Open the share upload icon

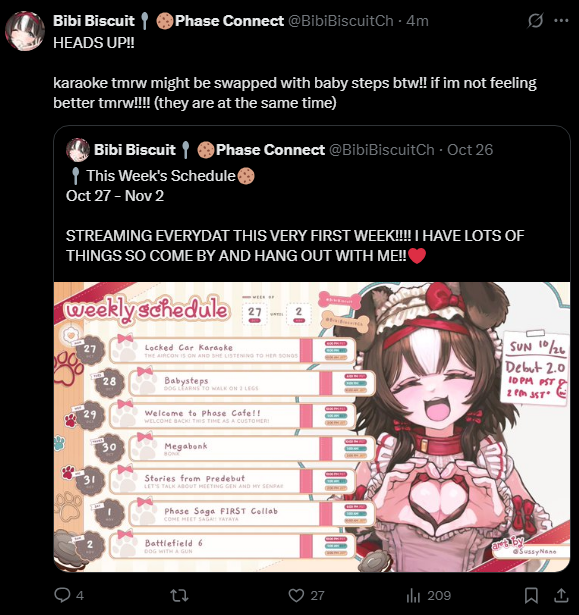[561, 595]
